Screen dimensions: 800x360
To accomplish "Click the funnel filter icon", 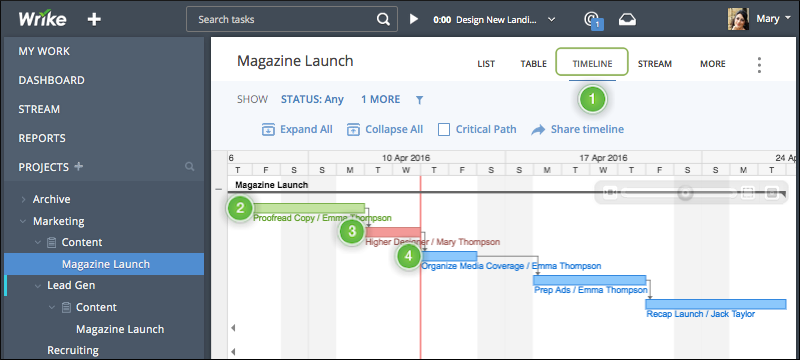I will tap(419, 100).
